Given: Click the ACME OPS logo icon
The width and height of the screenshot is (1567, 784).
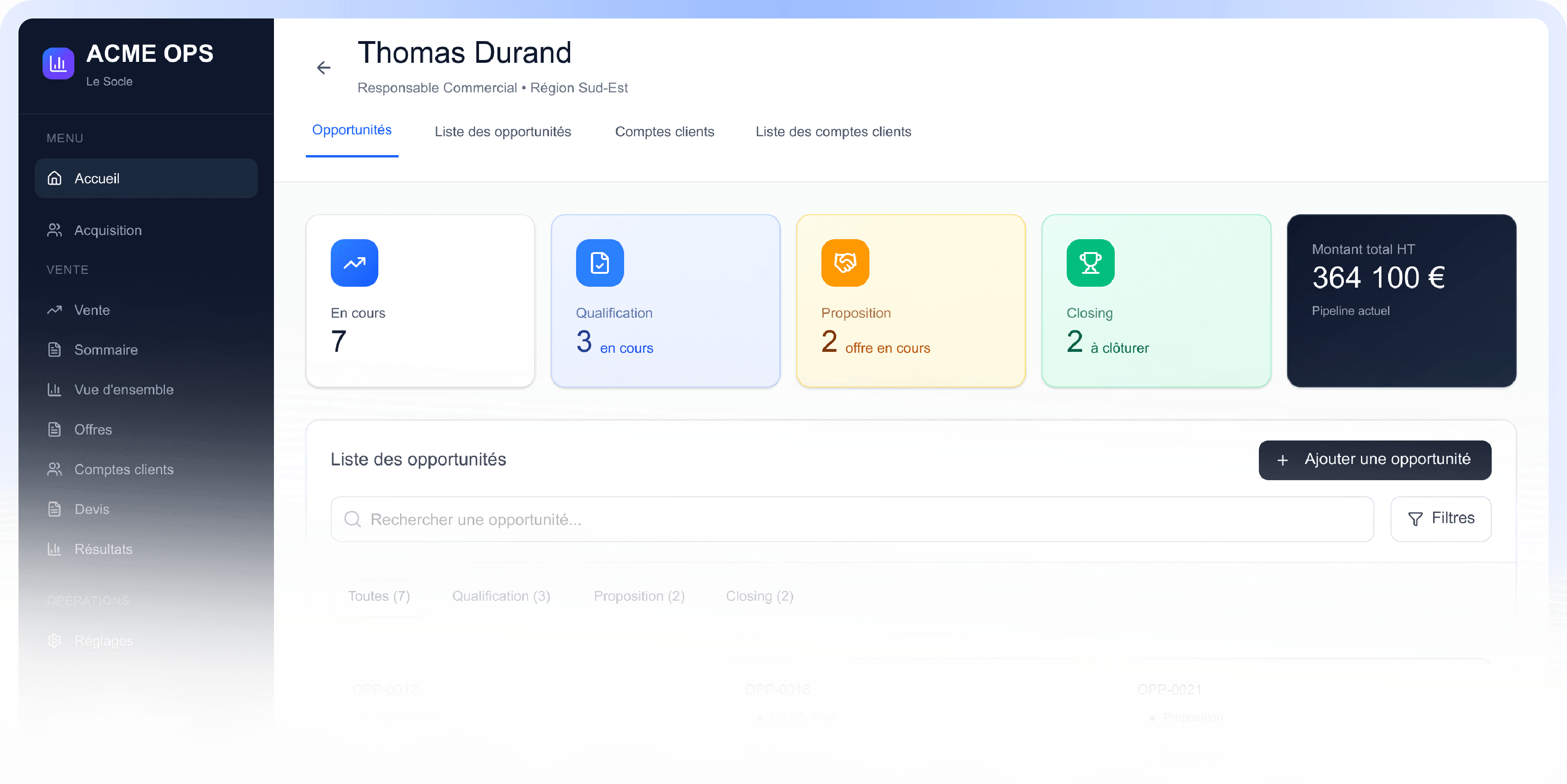Looking at the screenshot, I should (58, 63).
